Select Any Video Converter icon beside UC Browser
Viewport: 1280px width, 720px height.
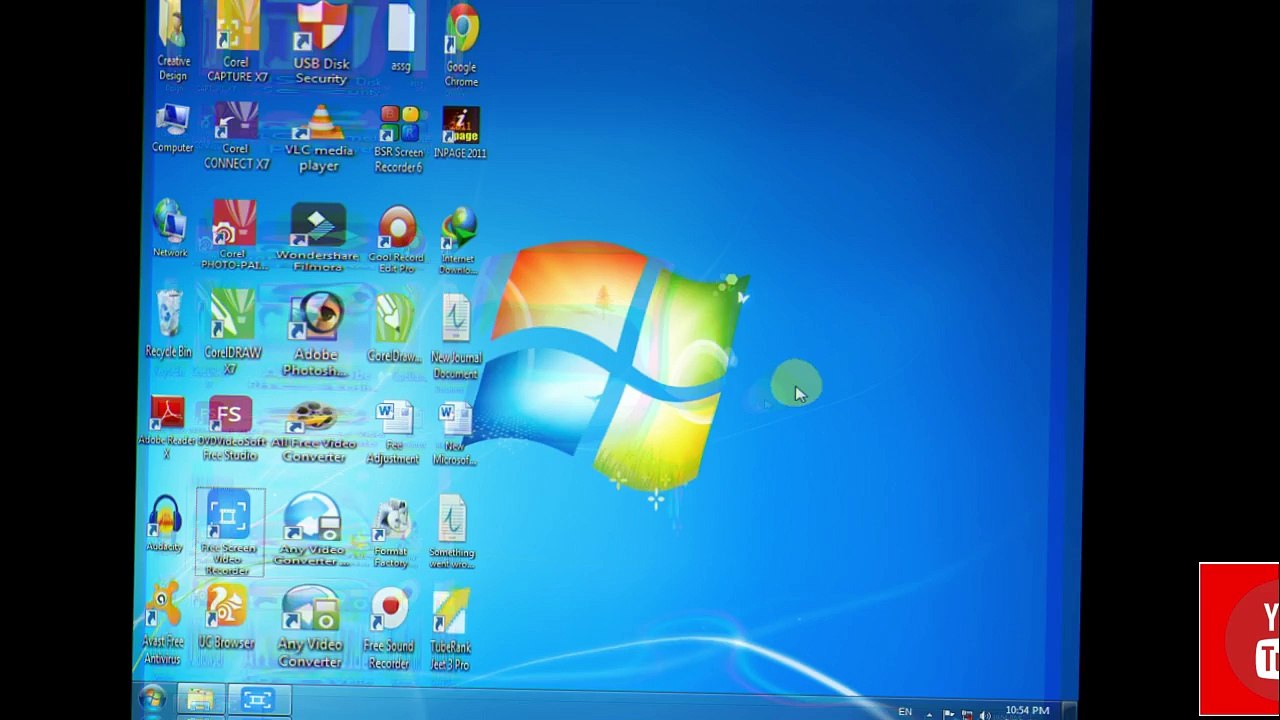coord(310,627)
